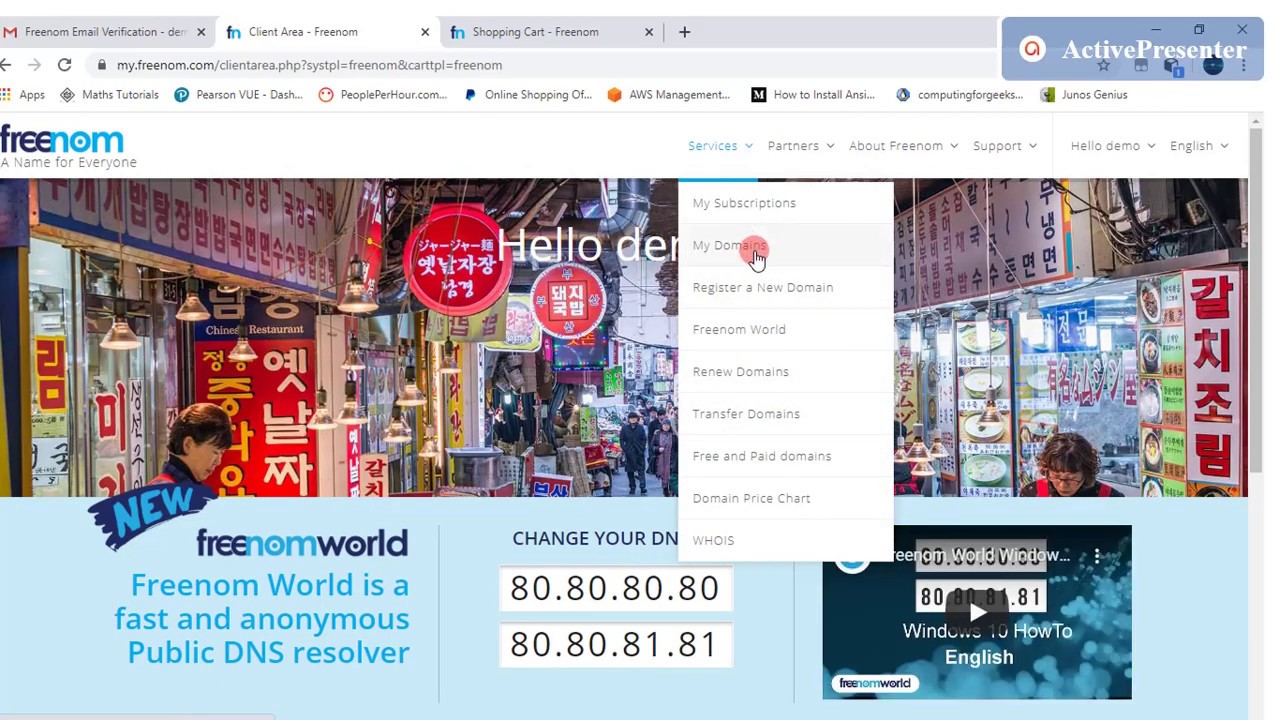Open PeoplePerHour bookmark

[x=382, y=95]
